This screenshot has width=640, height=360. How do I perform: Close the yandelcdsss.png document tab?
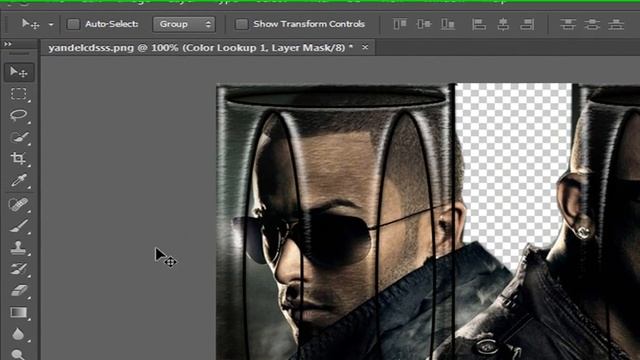[365, 47]
